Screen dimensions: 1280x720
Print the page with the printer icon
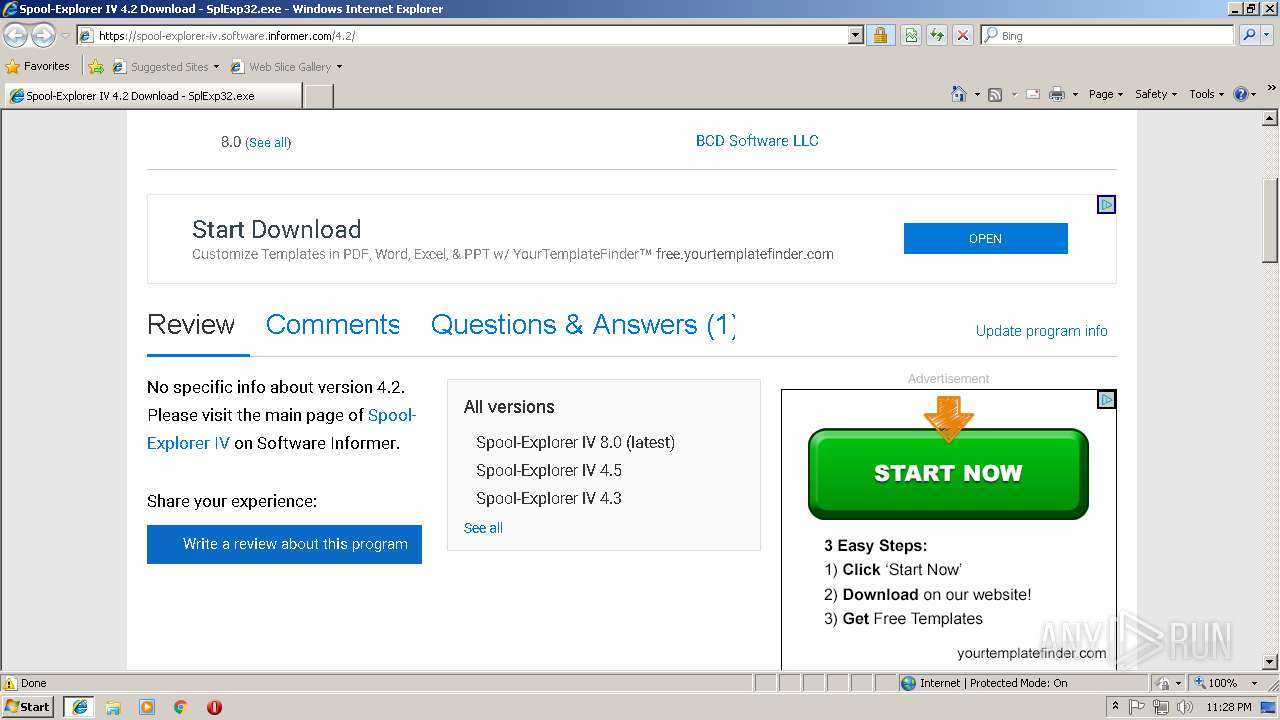coord(1056,94)
